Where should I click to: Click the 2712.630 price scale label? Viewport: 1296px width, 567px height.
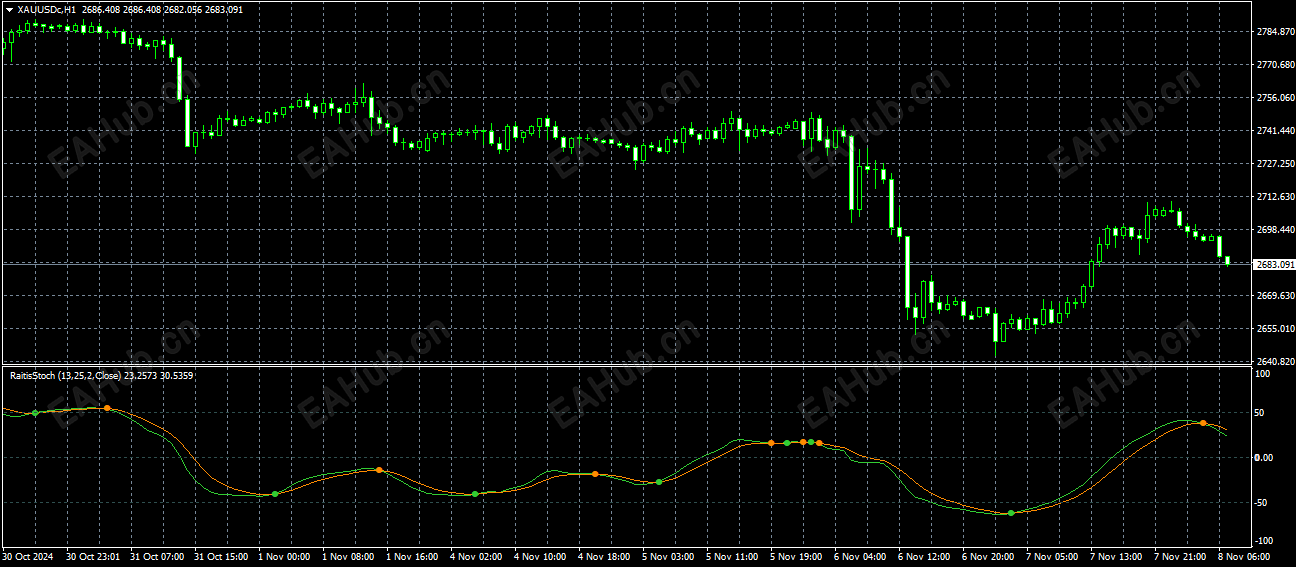click(x=1274, y=196)
